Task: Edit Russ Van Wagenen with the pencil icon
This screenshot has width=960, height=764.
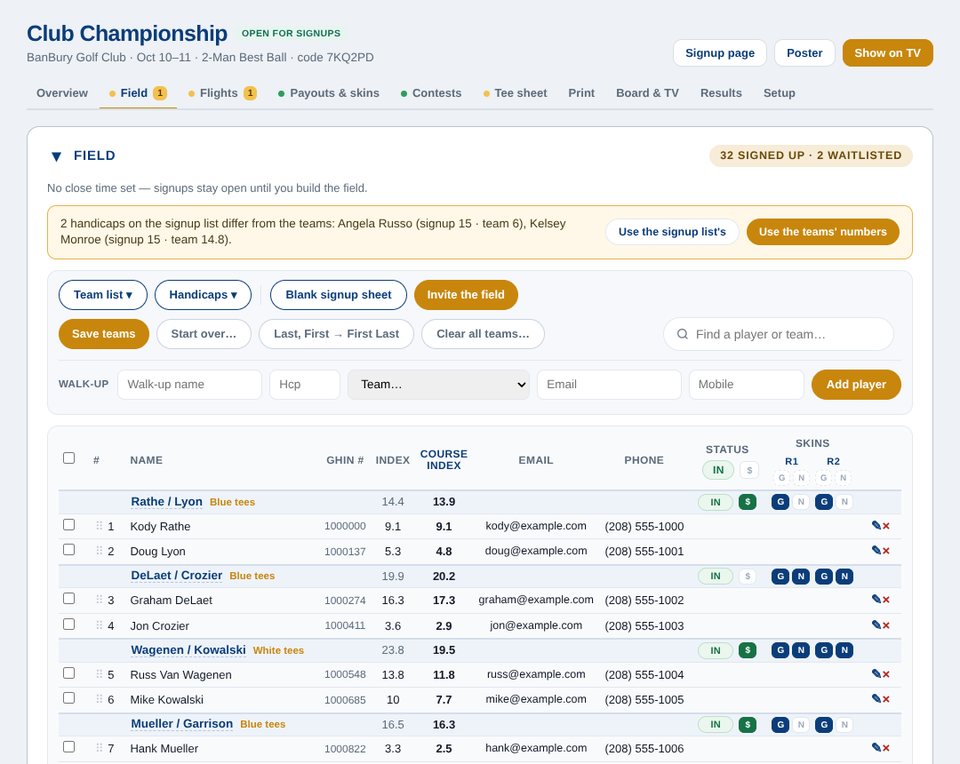Action: tap(876, 674)
